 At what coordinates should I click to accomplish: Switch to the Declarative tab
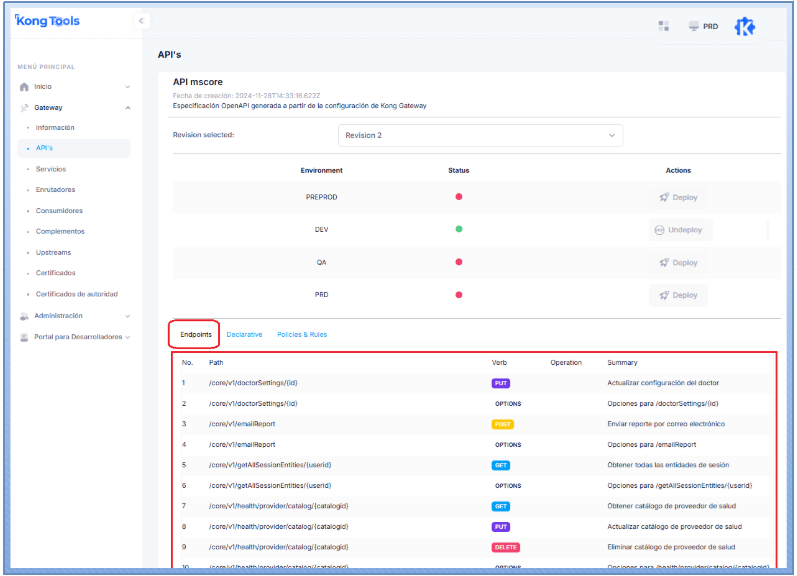pyautogui.click(x=244, y=334)
